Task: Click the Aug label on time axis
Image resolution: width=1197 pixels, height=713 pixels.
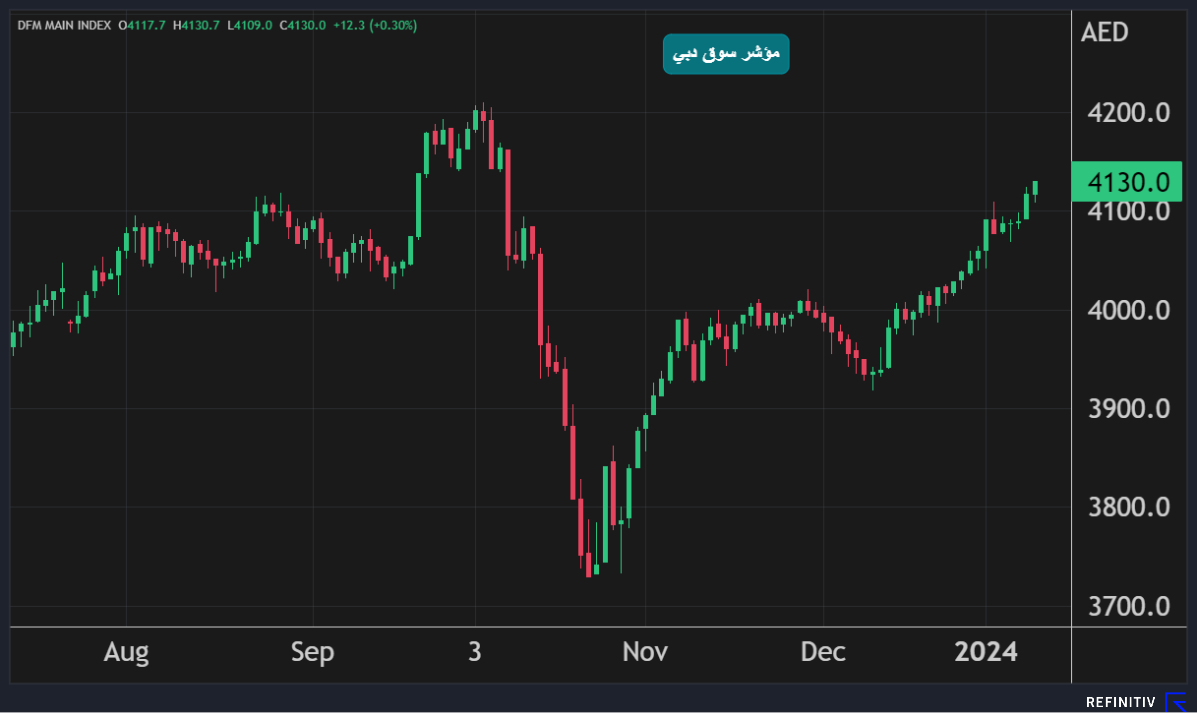Action: [x=126, y=653]
